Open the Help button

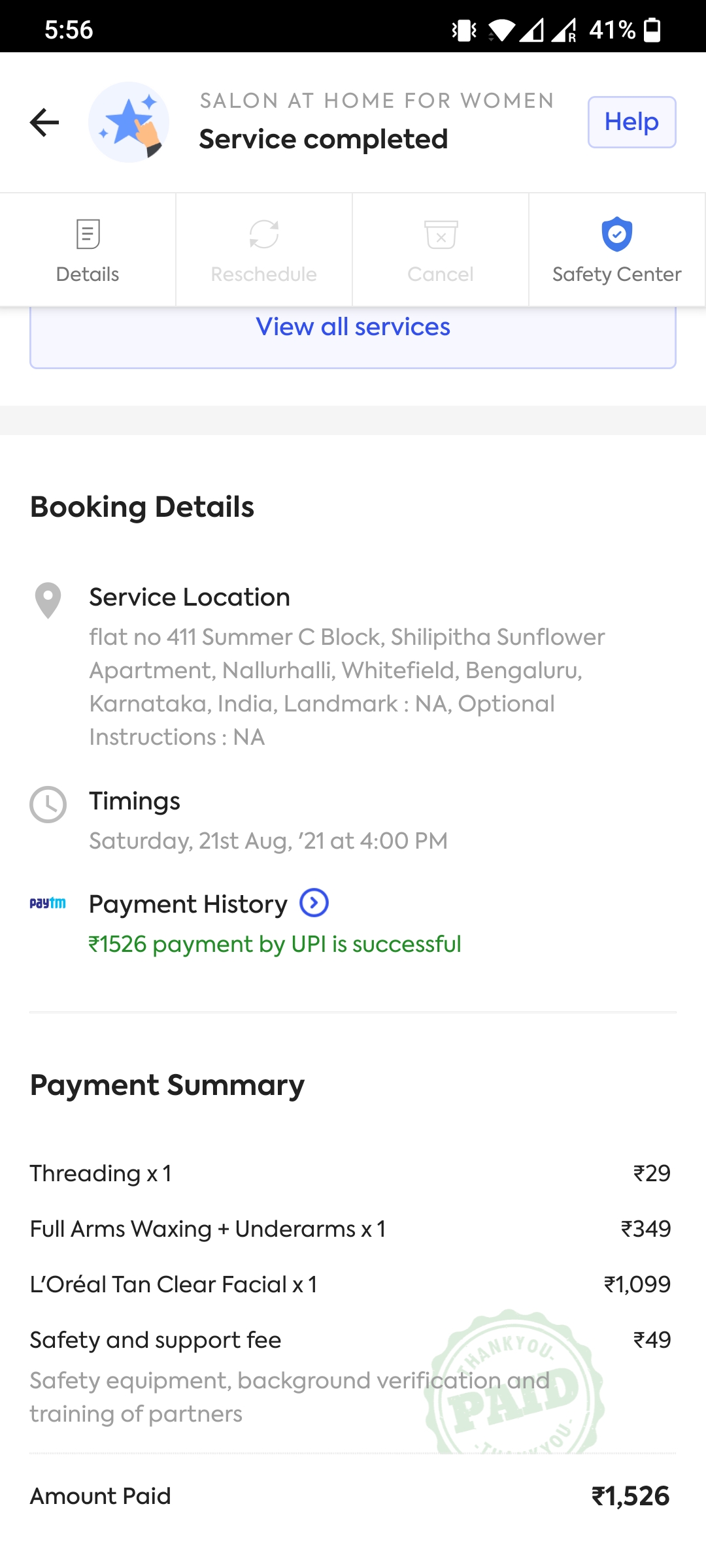pyautogui.click(x=631, y=122)
